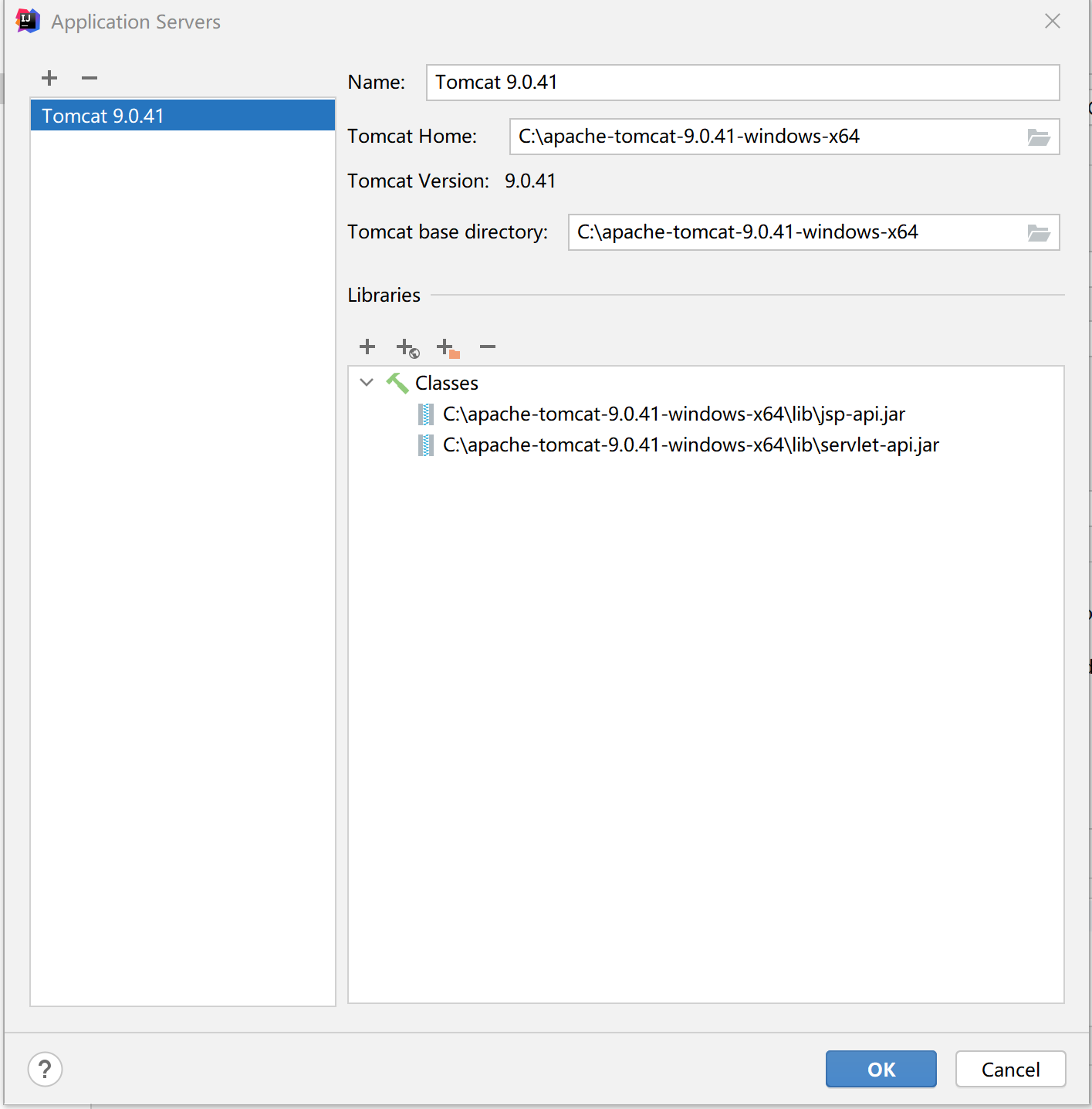Click the jar icon beside jsp-api.jar
The height and width of the screenshot is (1109, 1092).
(425, 414)
